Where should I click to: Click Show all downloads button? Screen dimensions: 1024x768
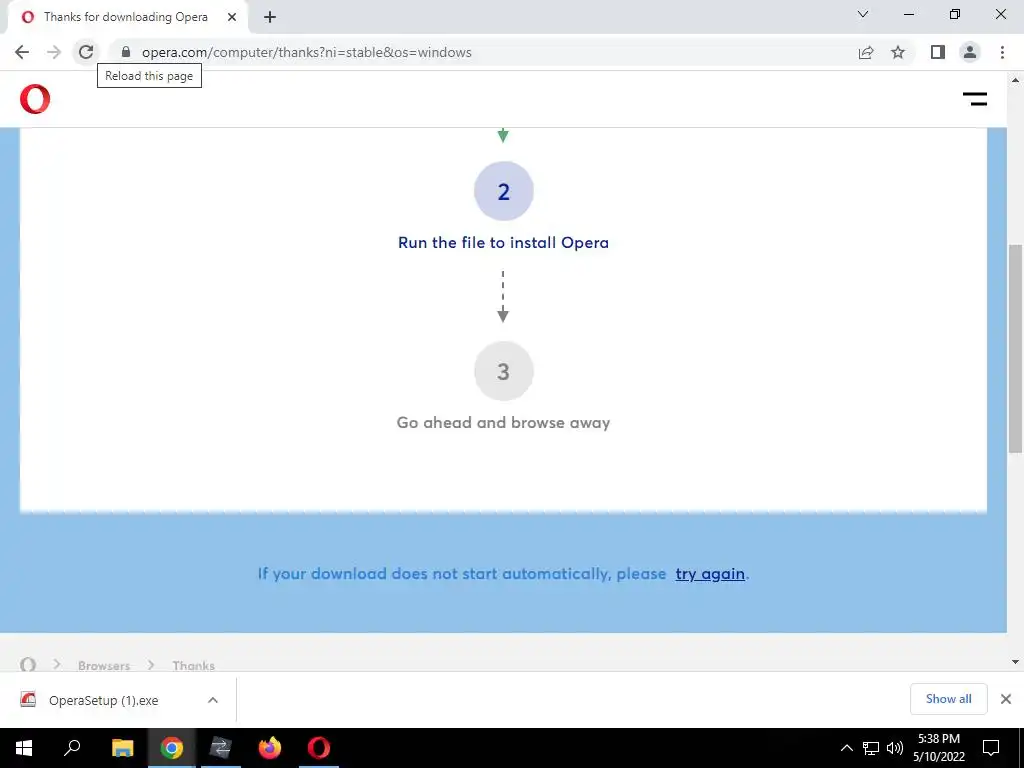coord(948,699)
